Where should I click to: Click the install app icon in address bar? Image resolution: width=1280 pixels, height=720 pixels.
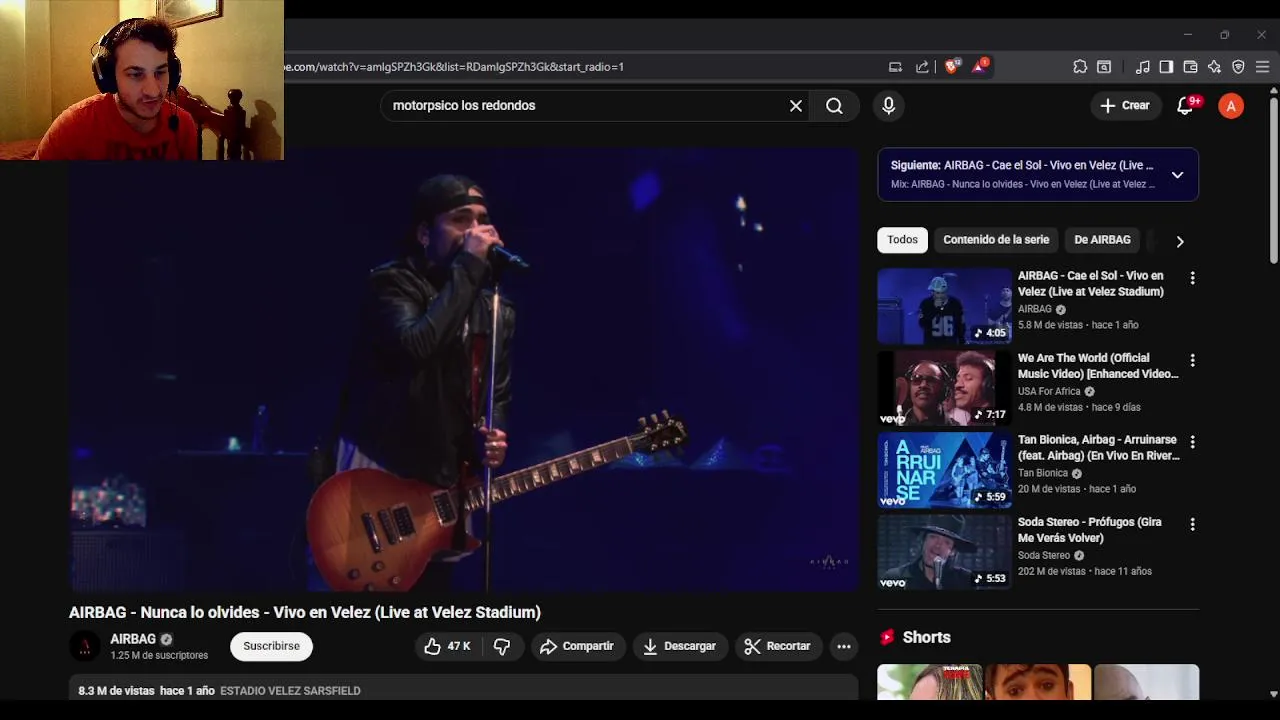click(895, 67)
